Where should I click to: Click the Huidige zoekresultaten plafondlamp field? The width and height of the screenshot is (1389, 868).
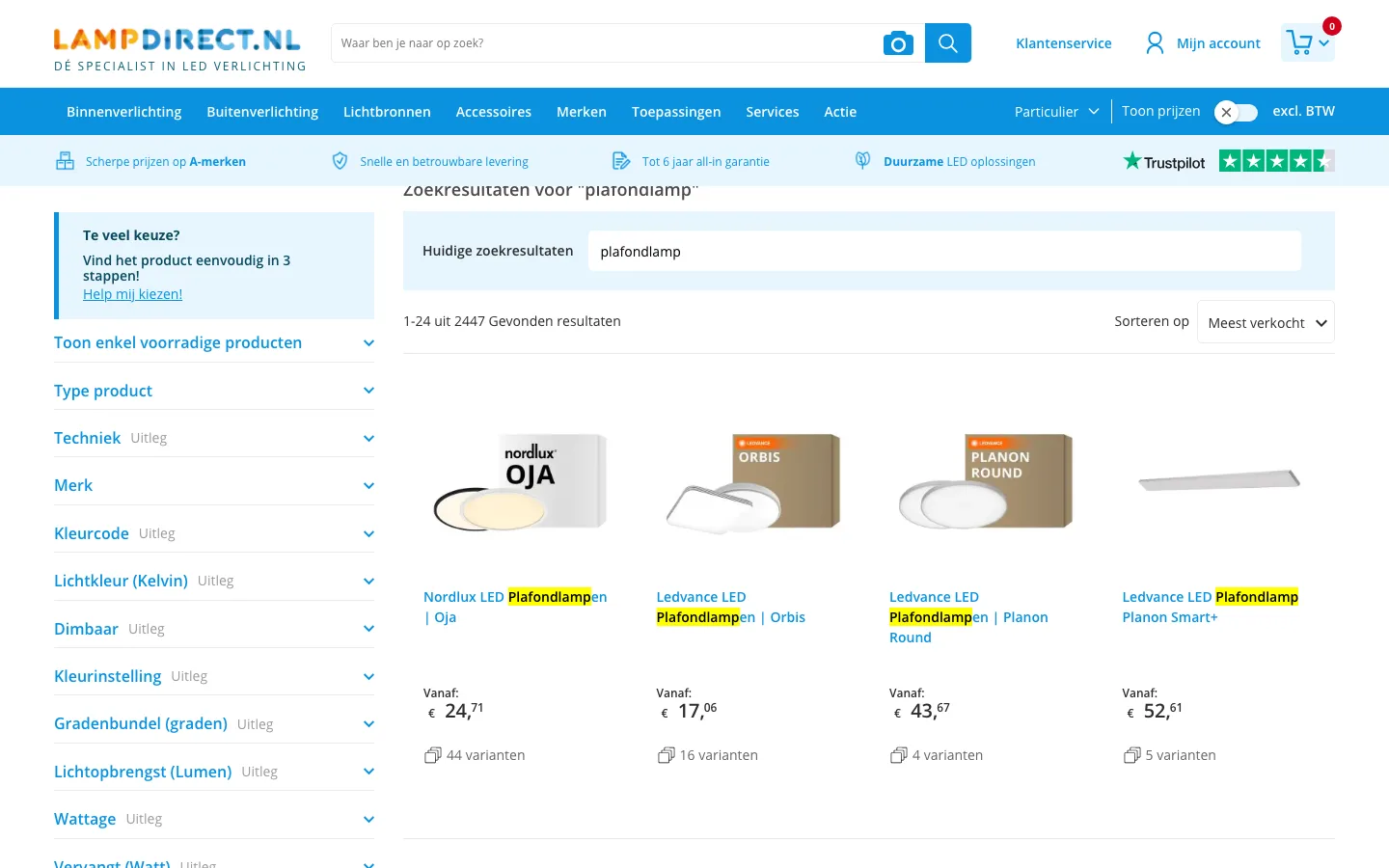944,251
